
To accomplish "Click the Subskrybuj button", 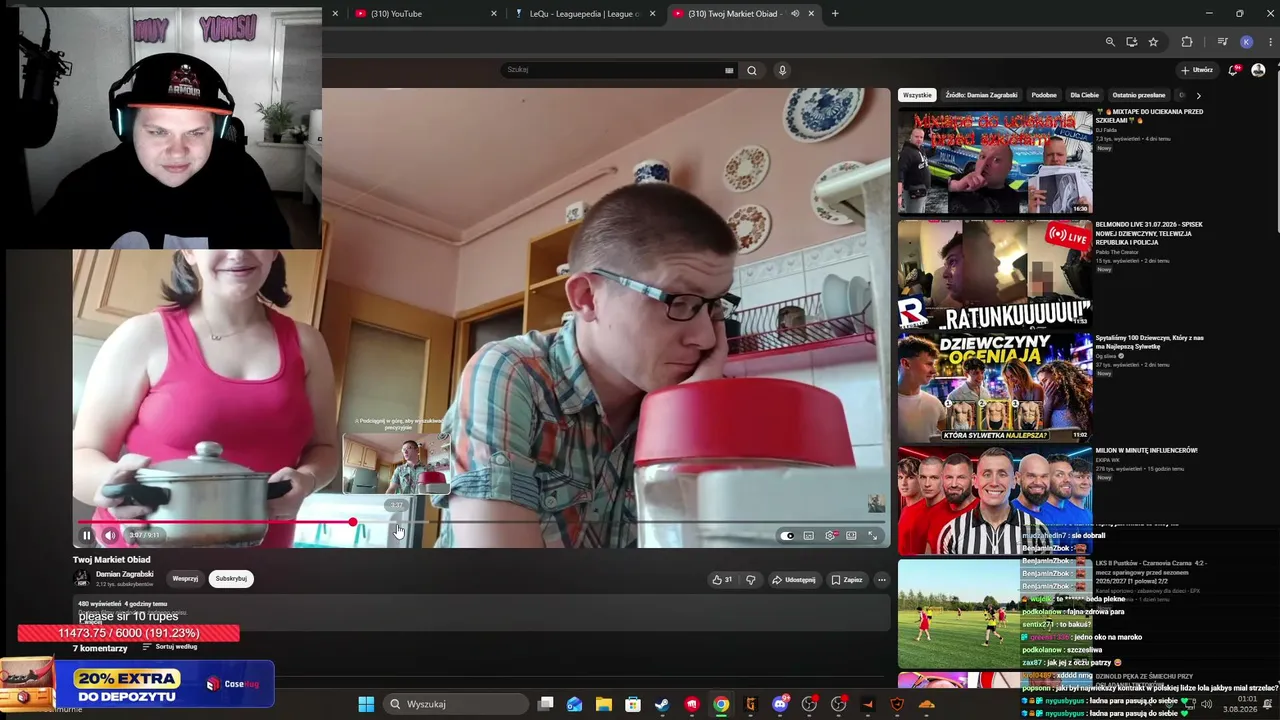I will (x=231, y=578).
